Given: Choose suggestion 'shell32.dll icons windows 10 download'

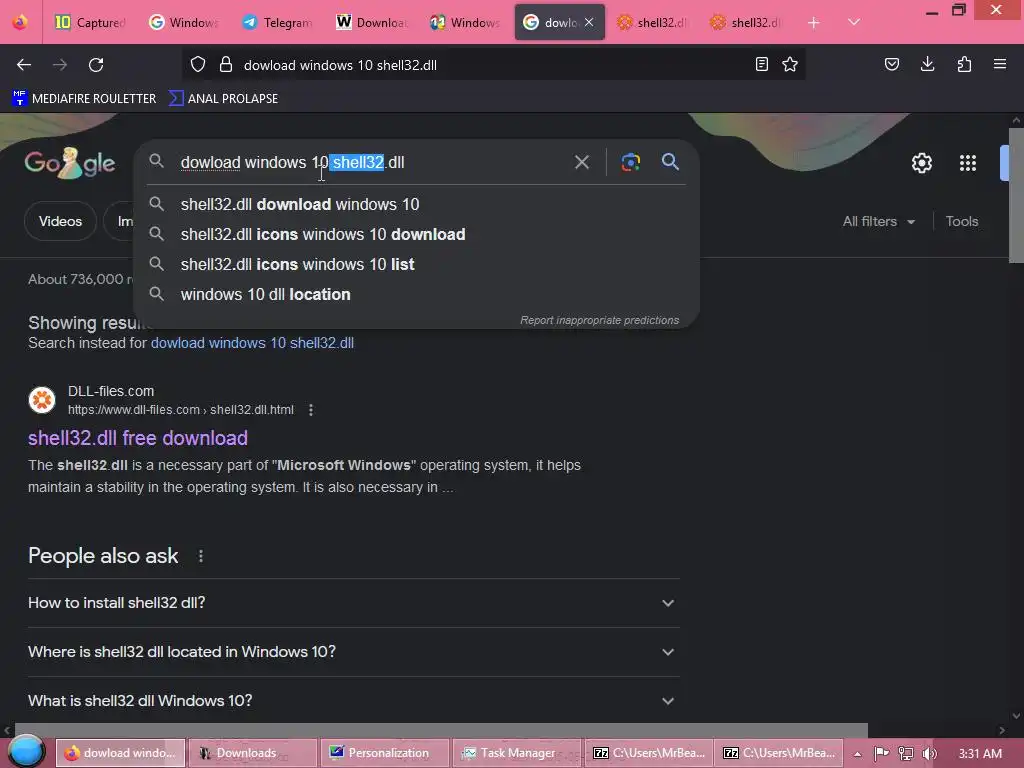Looking at the screenshot, I should 417,234.
